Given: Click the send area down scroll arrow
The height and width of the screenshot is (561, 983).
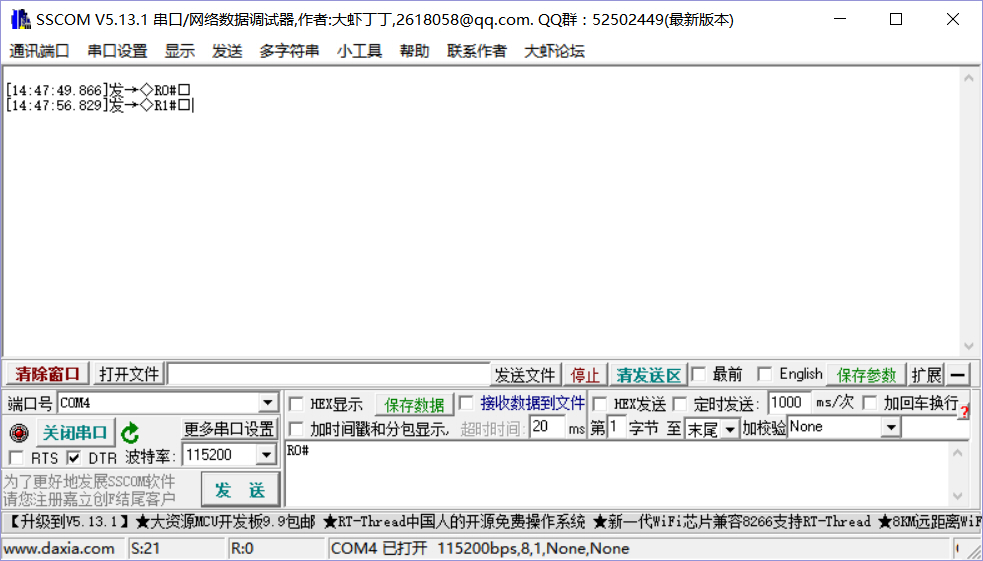Looking at the screenshot, I should (x=957, y=496).
